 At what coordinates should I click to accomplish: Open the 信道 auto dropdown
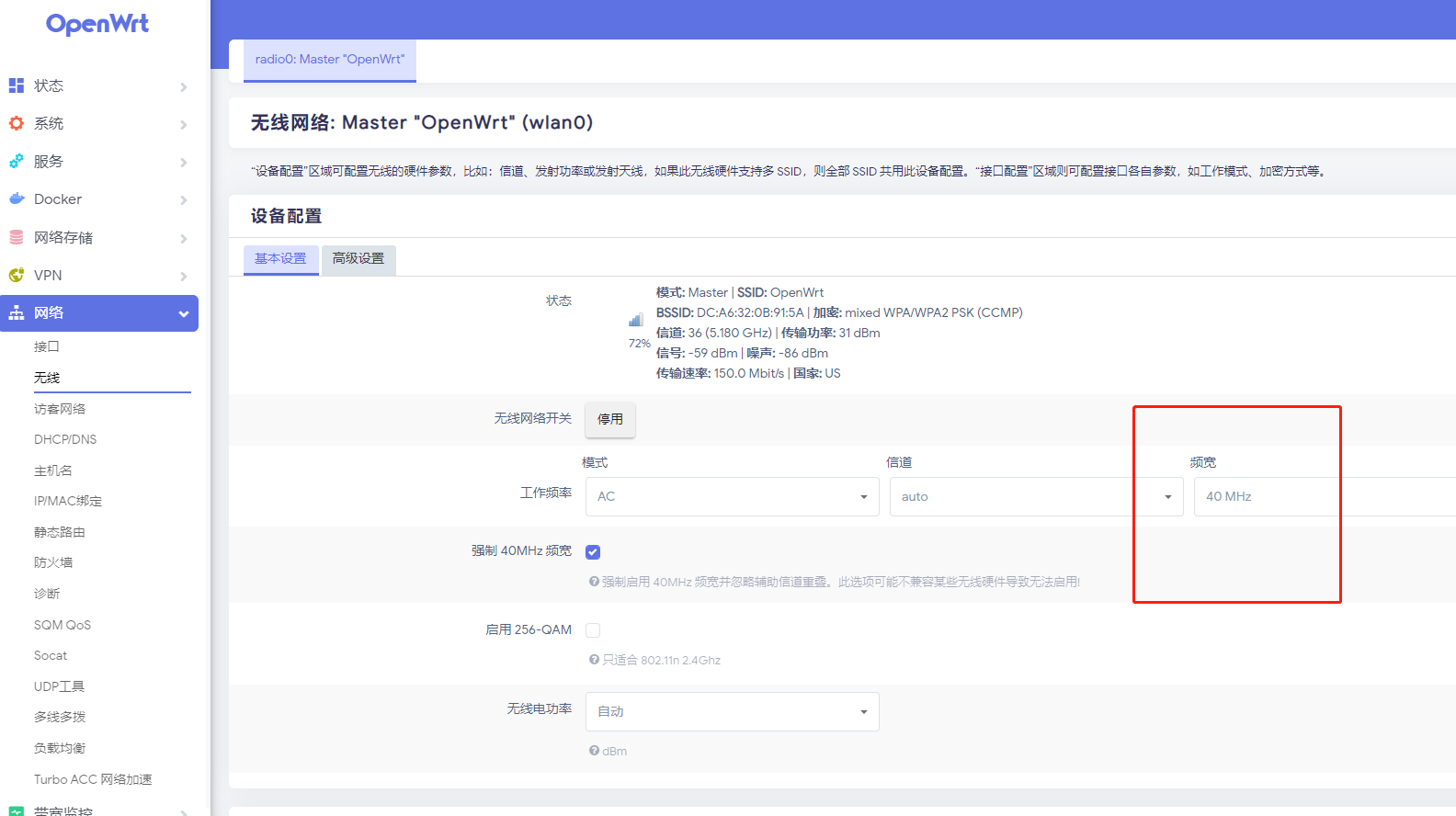pyautogui.click(x=1035, y=496)
